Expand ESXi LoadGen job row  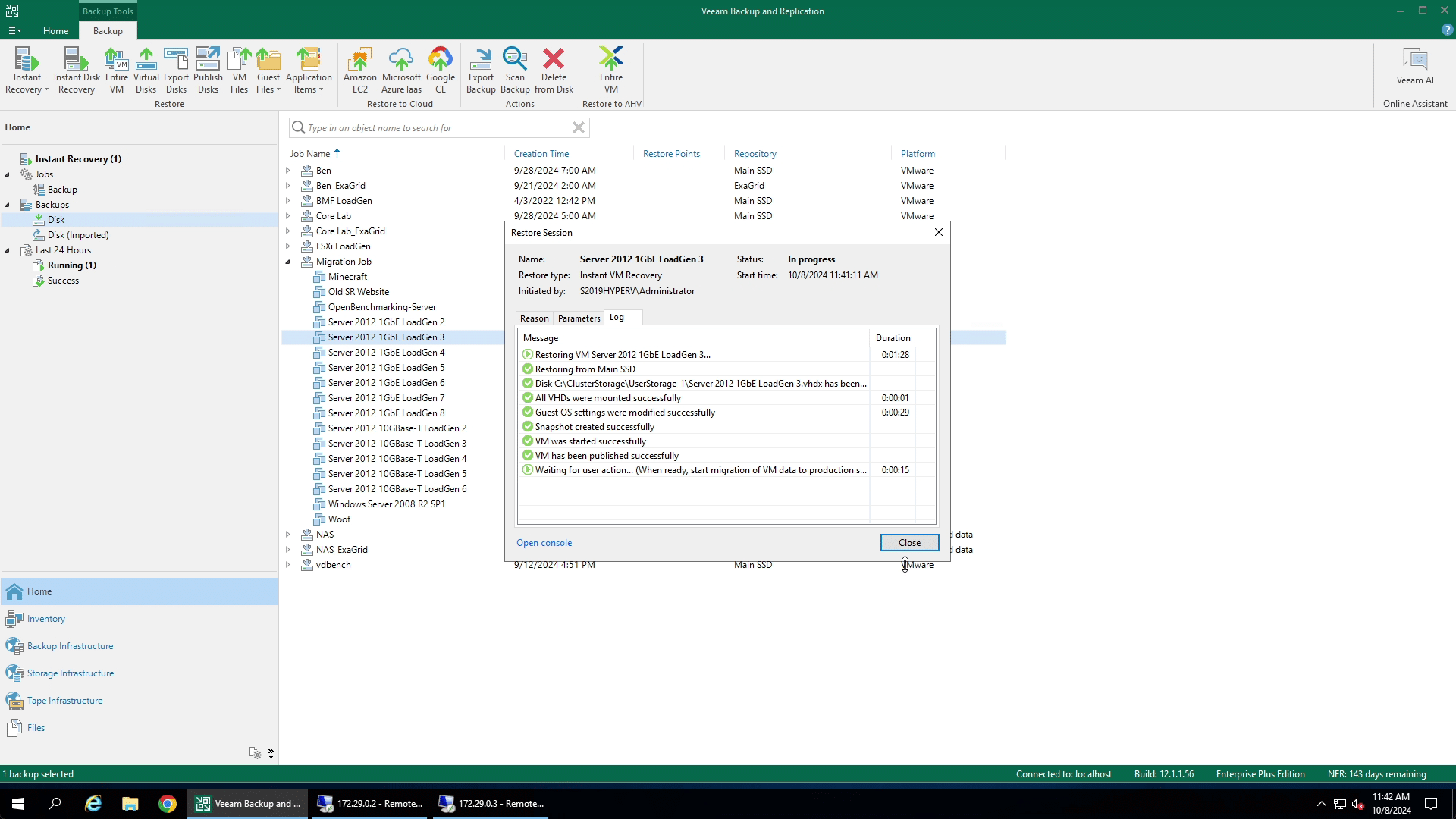click(x=288, y=246)
